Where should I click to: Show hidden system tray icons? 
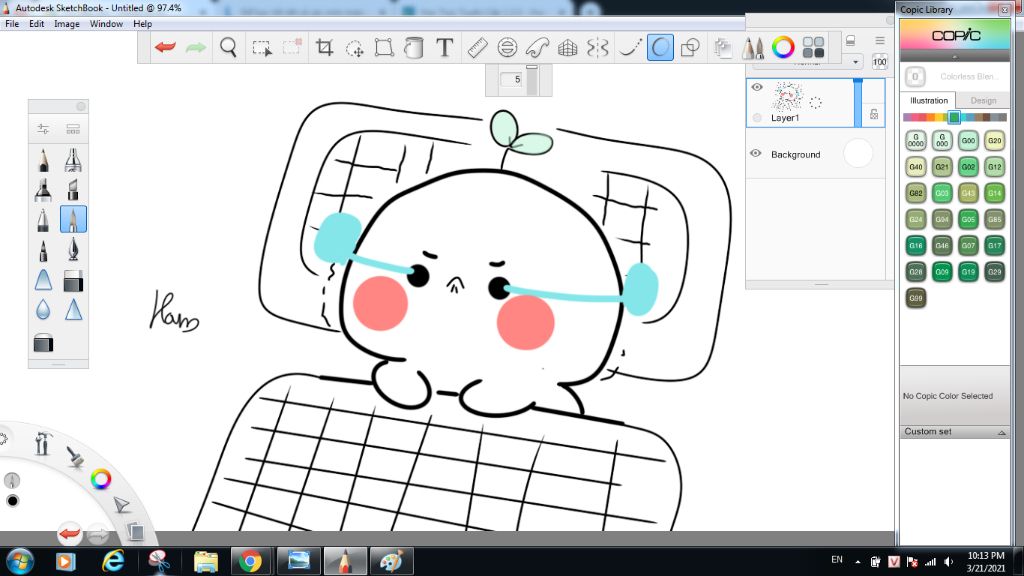tap(857, 561)
